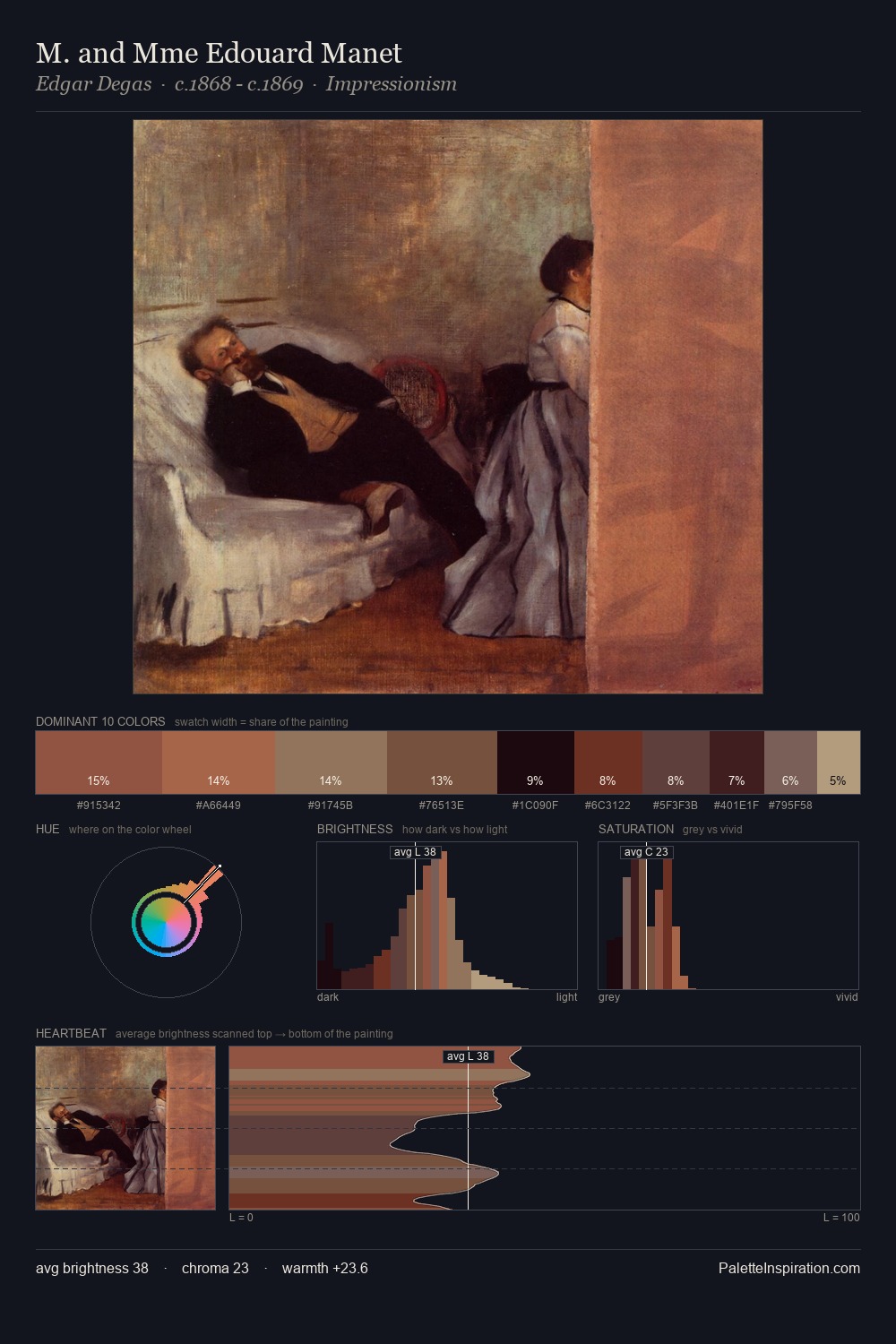This screenshot has height=1344, width=896.
Task: Click the Saturation histogram chart
Action: pos(728,916)
